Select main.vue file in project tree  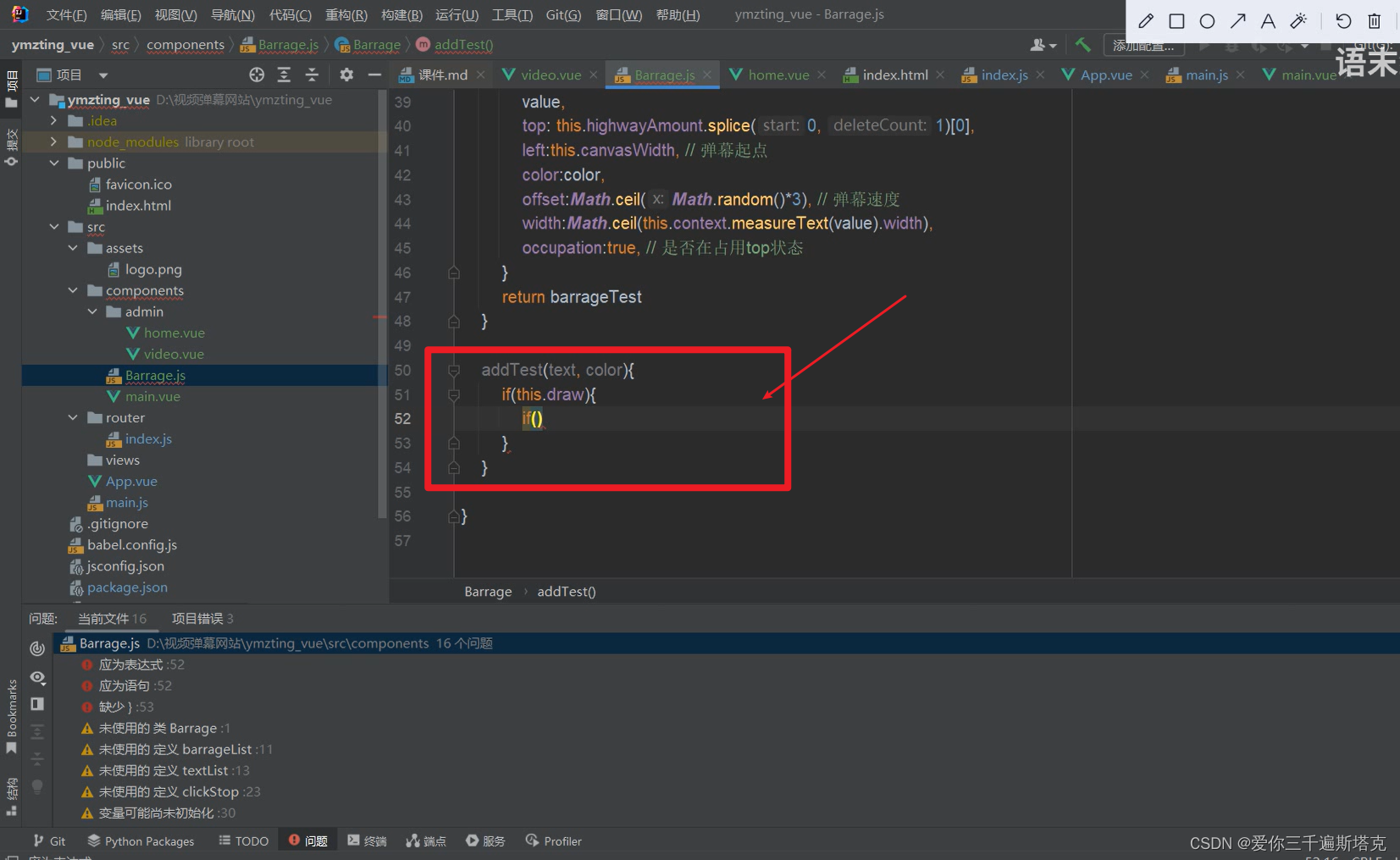point(152,396)
